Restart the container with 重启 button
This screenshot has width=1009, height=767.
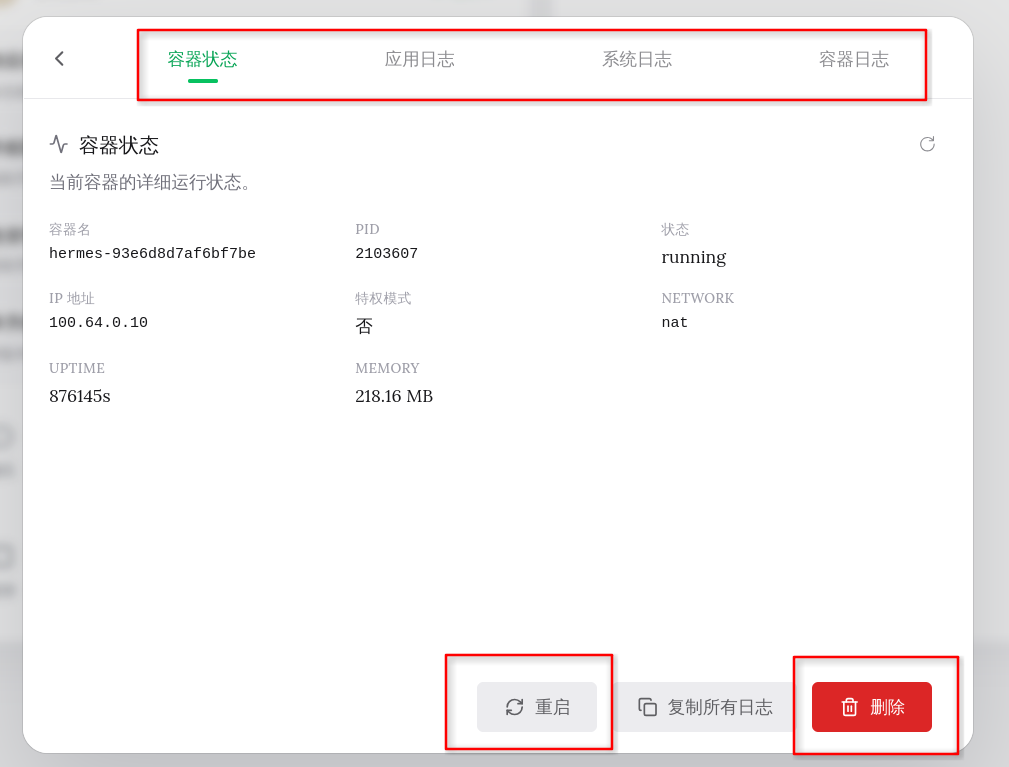pos(537,707)
